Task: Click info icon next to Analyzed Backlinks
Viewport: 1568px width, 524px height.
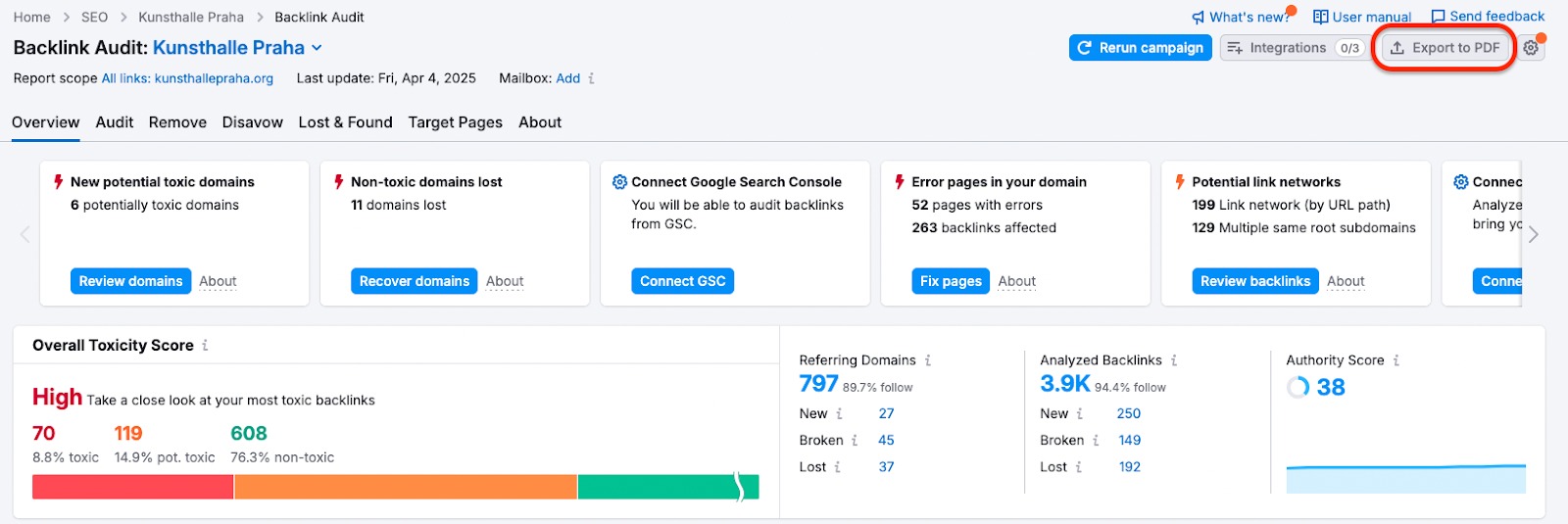Action: tap(1174, 360)
